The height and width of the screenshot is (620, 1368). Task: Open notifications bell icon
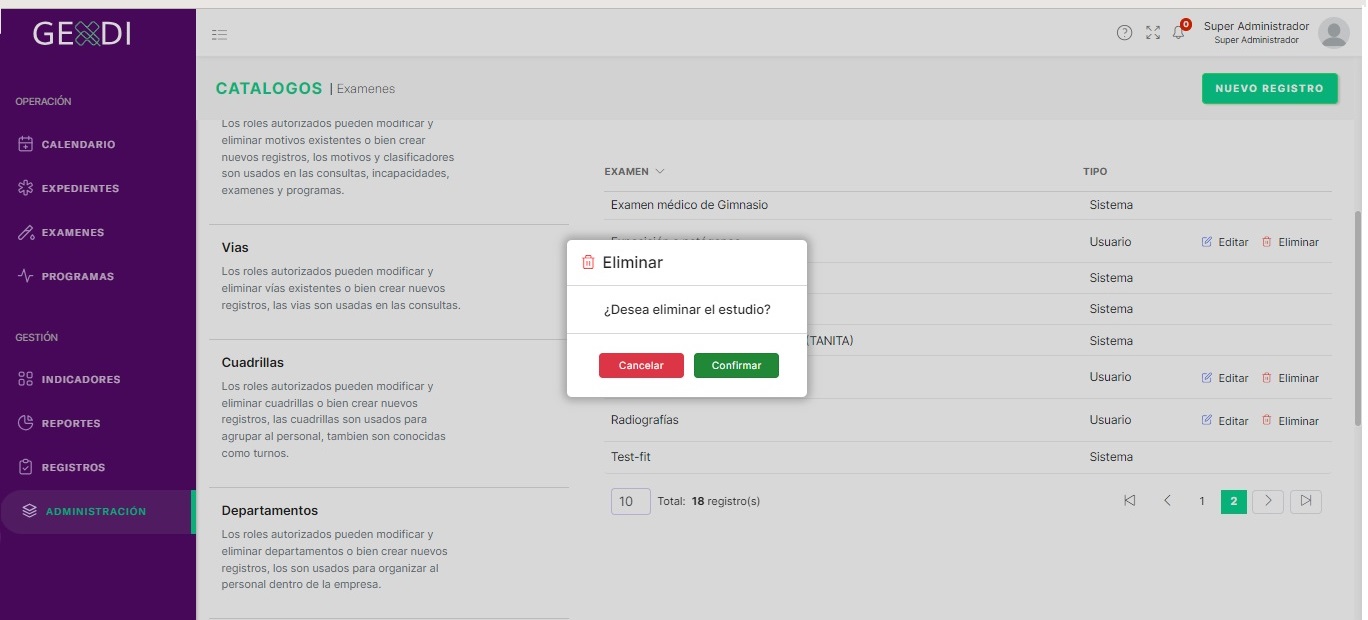(1179, 32)
